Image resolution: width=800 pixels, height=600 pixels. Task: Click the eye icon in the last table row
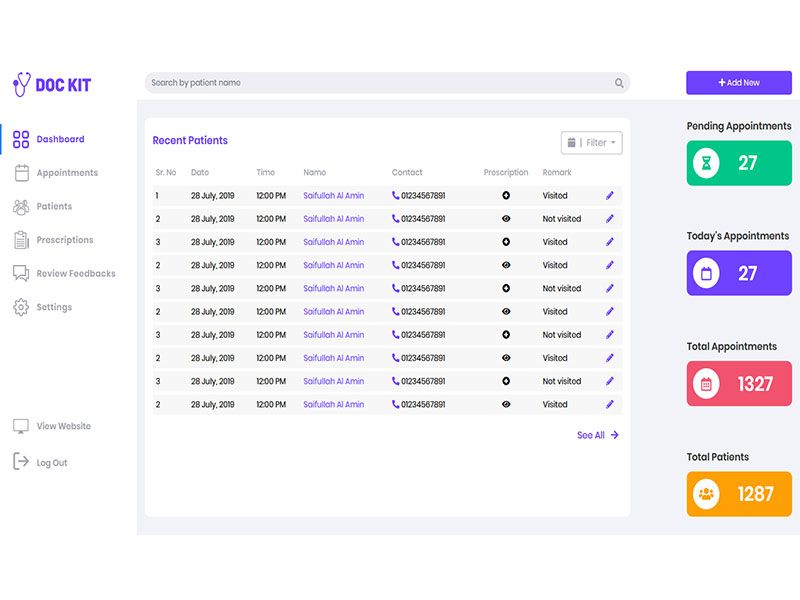(506, 405)
